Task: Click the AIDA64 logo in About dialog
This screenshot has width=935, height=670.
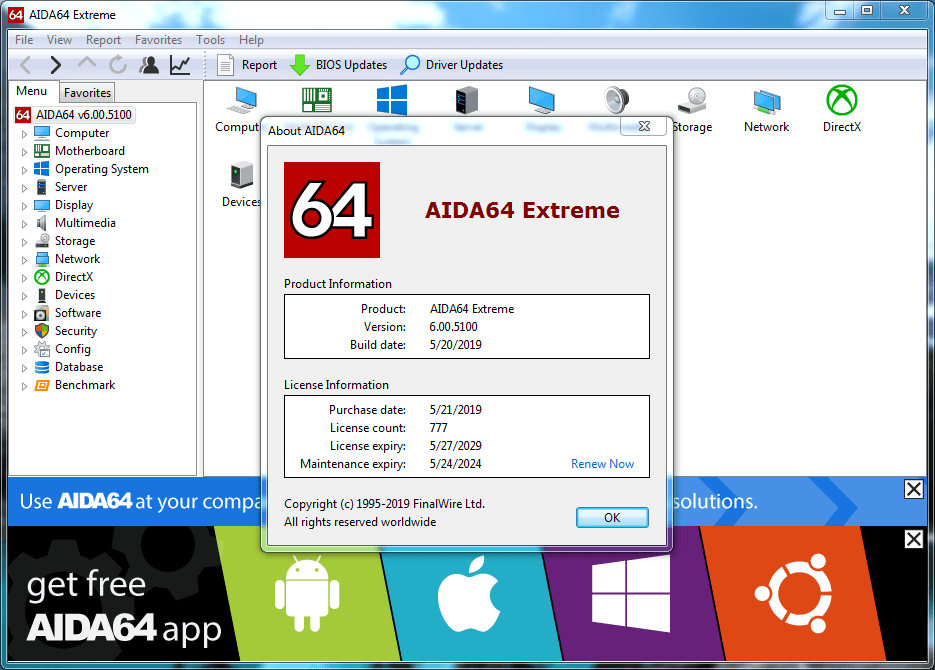Action: (x=332, y=210)
